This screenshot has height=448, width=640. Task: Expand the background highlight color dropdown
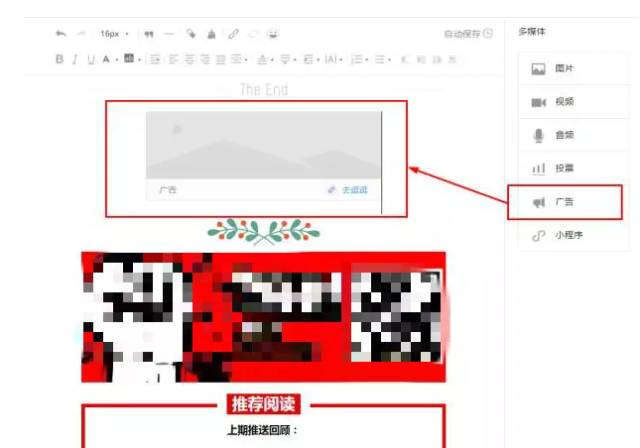pos(139,60)
